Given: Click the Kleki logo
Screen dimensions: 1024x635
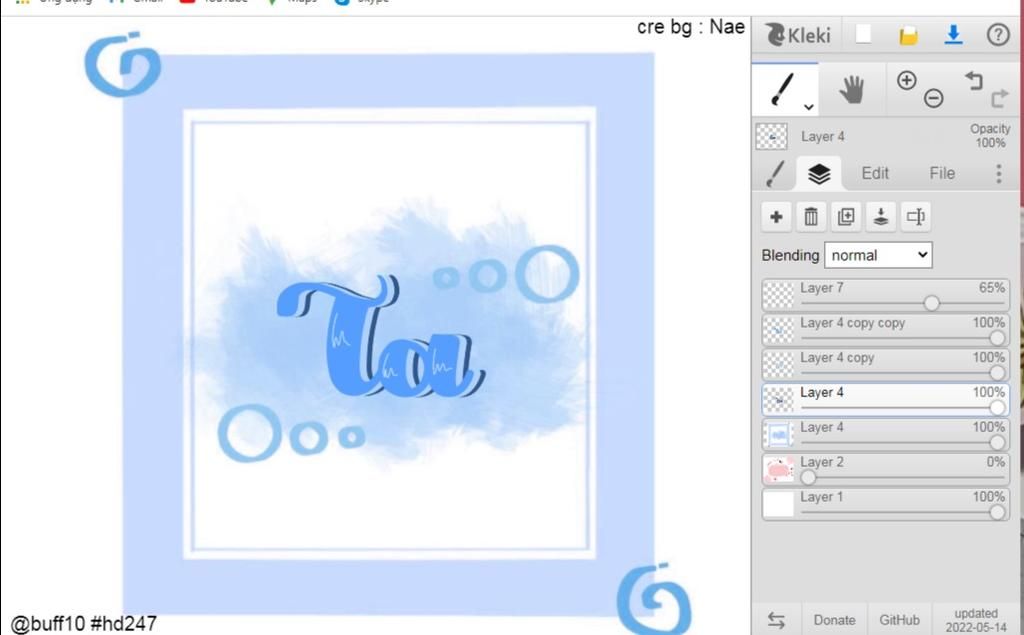Looking at the screenshot, I should click(x=798, y=35).
